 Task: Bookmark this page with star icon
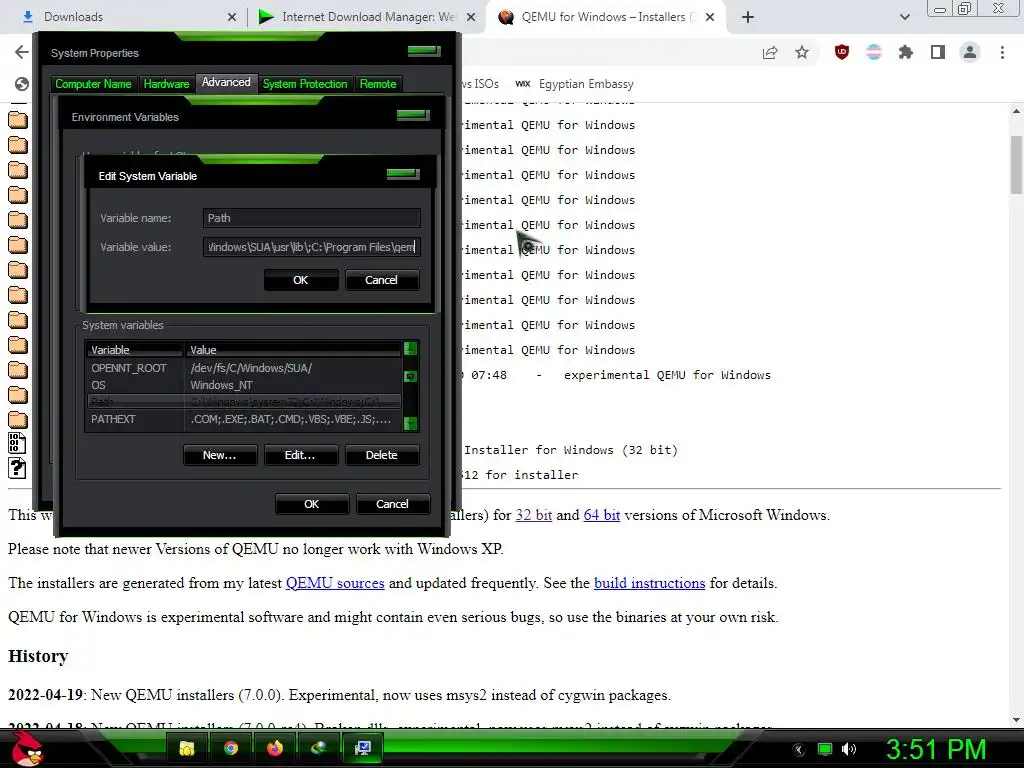[x=802, y=52]
